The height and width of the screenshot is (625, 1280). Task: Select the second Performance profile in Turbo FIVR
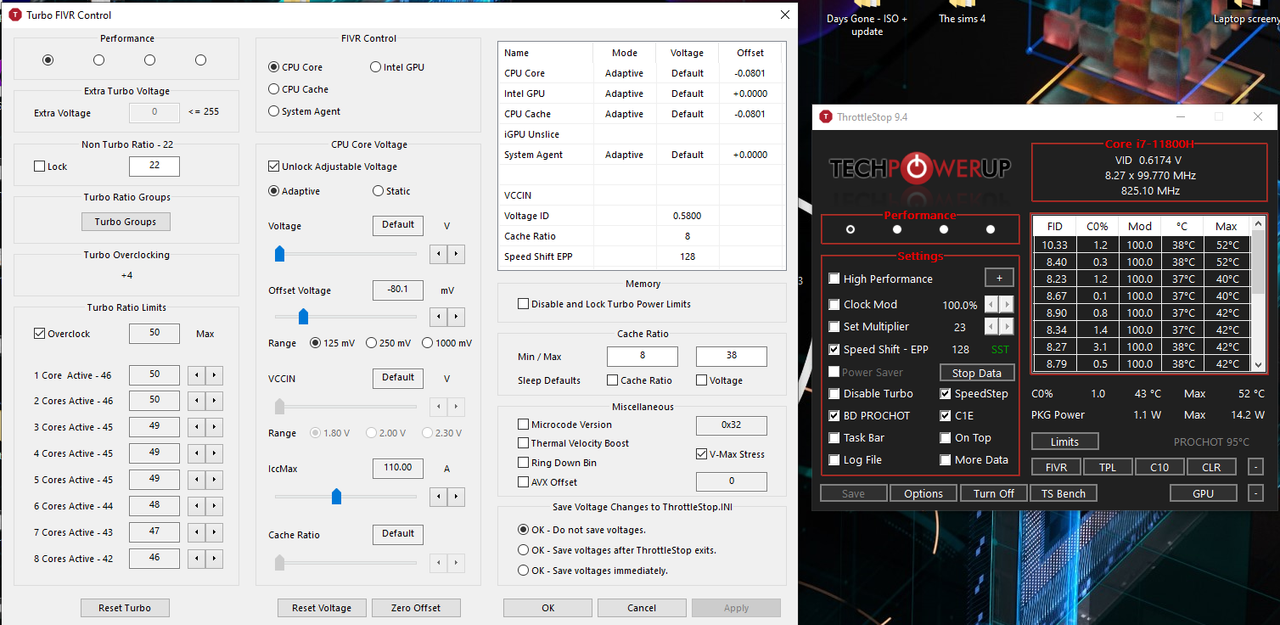[98, 60]
